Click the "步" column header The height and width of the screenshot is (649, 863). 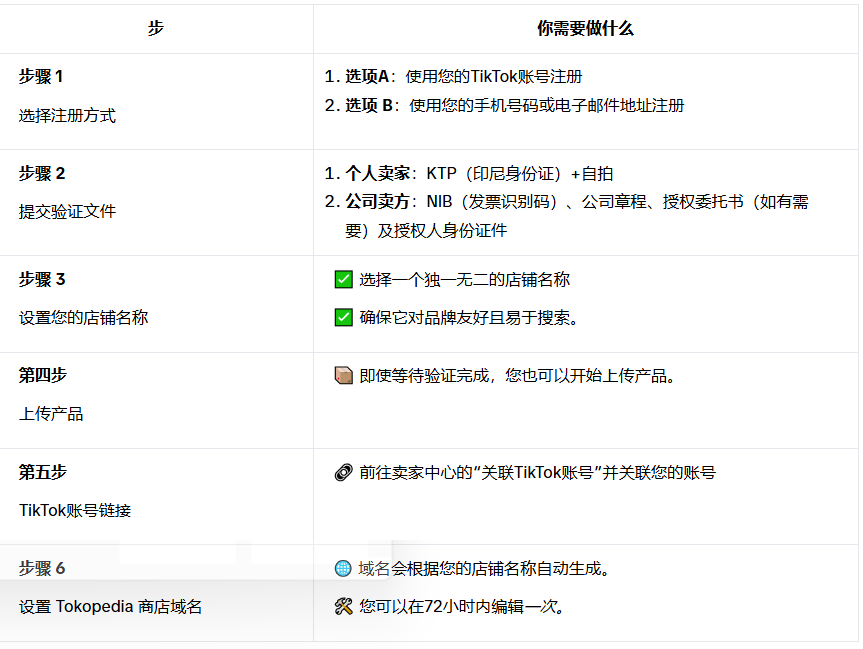156,28
